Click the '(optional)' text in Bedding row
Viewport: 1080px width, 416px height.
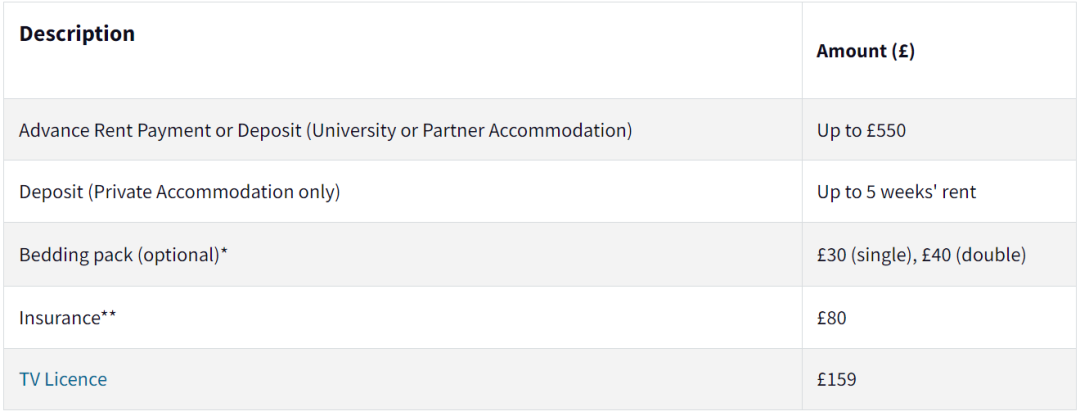point(178,255)
